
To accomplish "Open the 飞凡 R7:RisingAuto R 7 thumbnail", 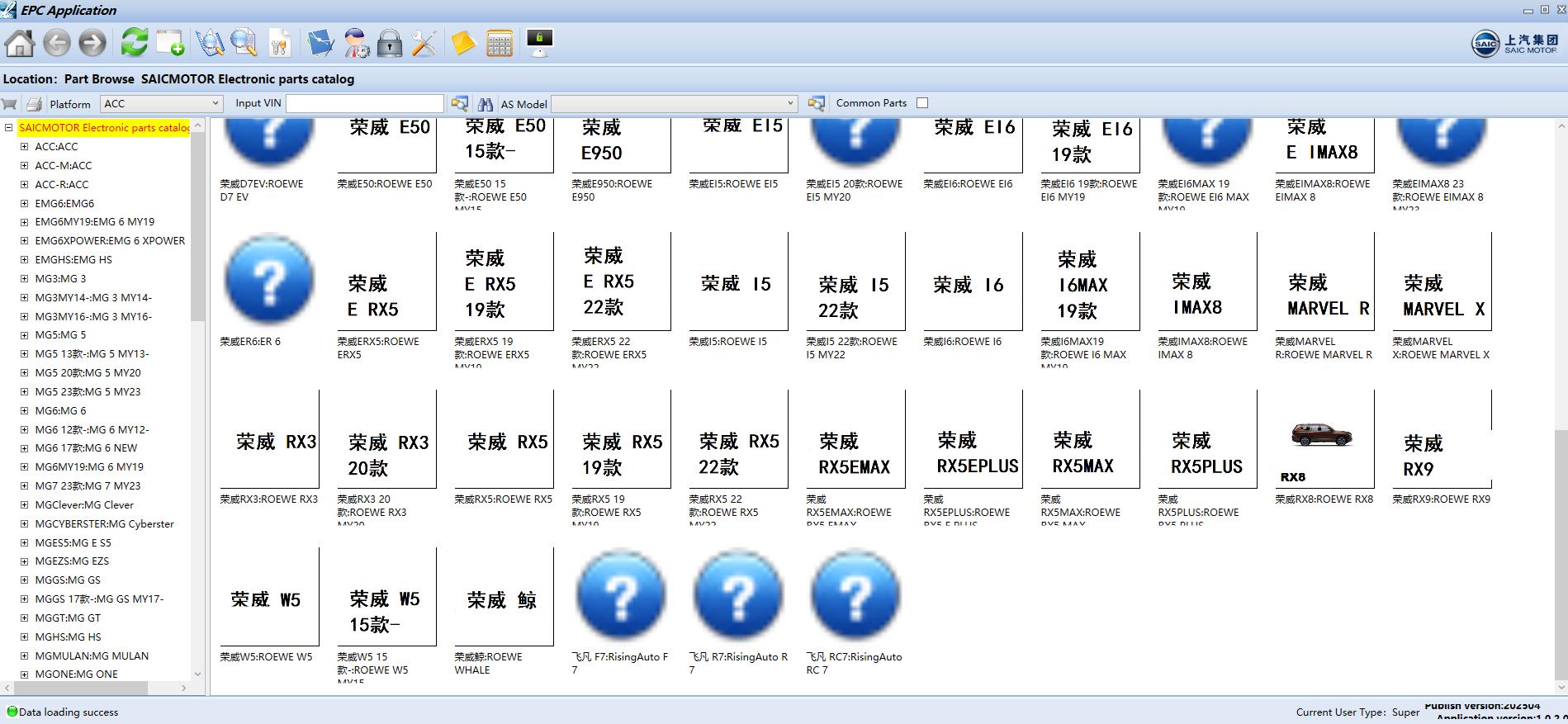I will point(738,595).
